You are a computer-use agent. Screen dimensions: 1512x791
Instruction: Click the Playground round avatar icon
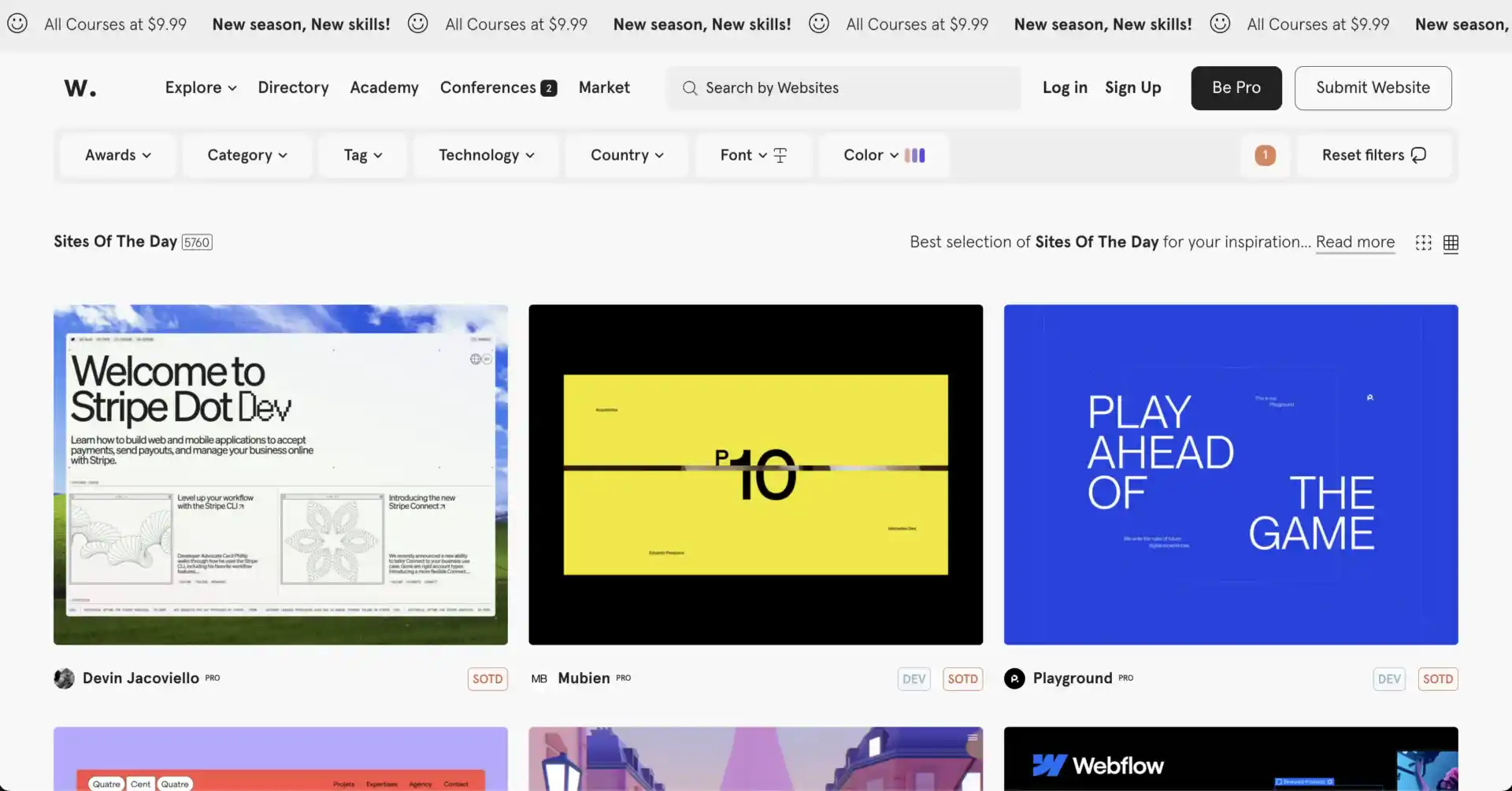coord(1015,678)
